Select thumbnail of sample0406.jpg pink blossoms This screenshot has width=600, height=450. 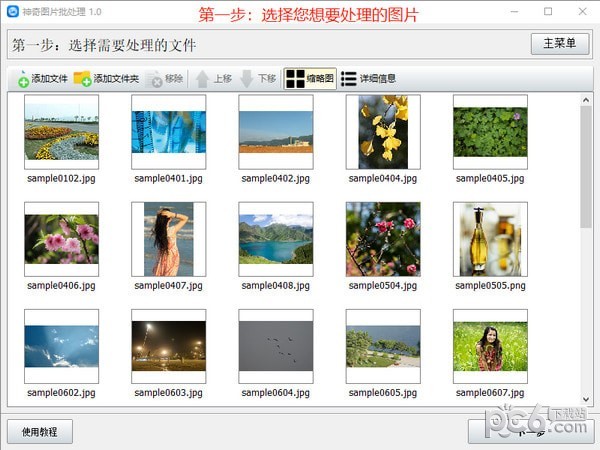pos(62,239)
